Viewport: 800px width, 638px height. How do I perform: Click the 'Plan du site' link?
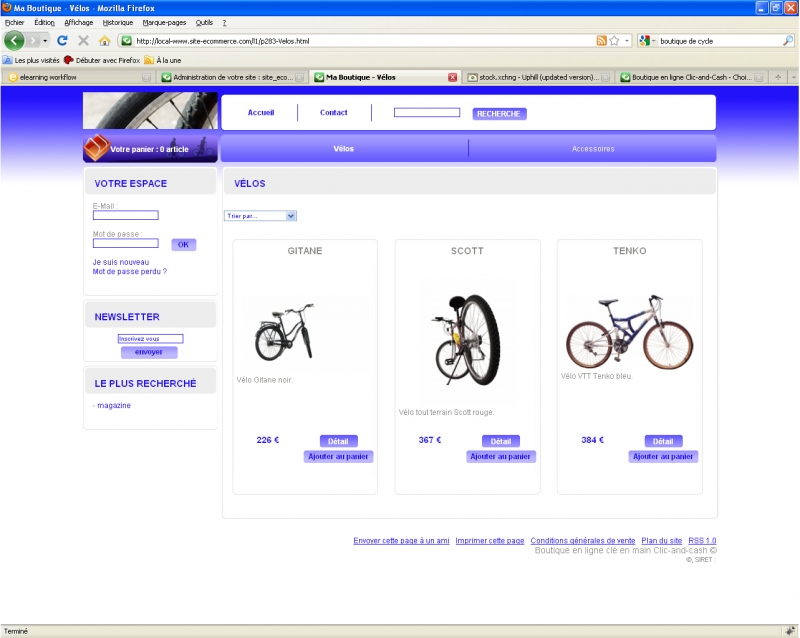point(662,541)
